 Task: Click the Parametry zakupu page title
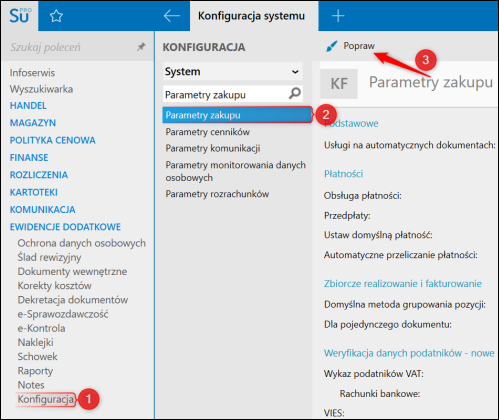(x=431, y=82)
